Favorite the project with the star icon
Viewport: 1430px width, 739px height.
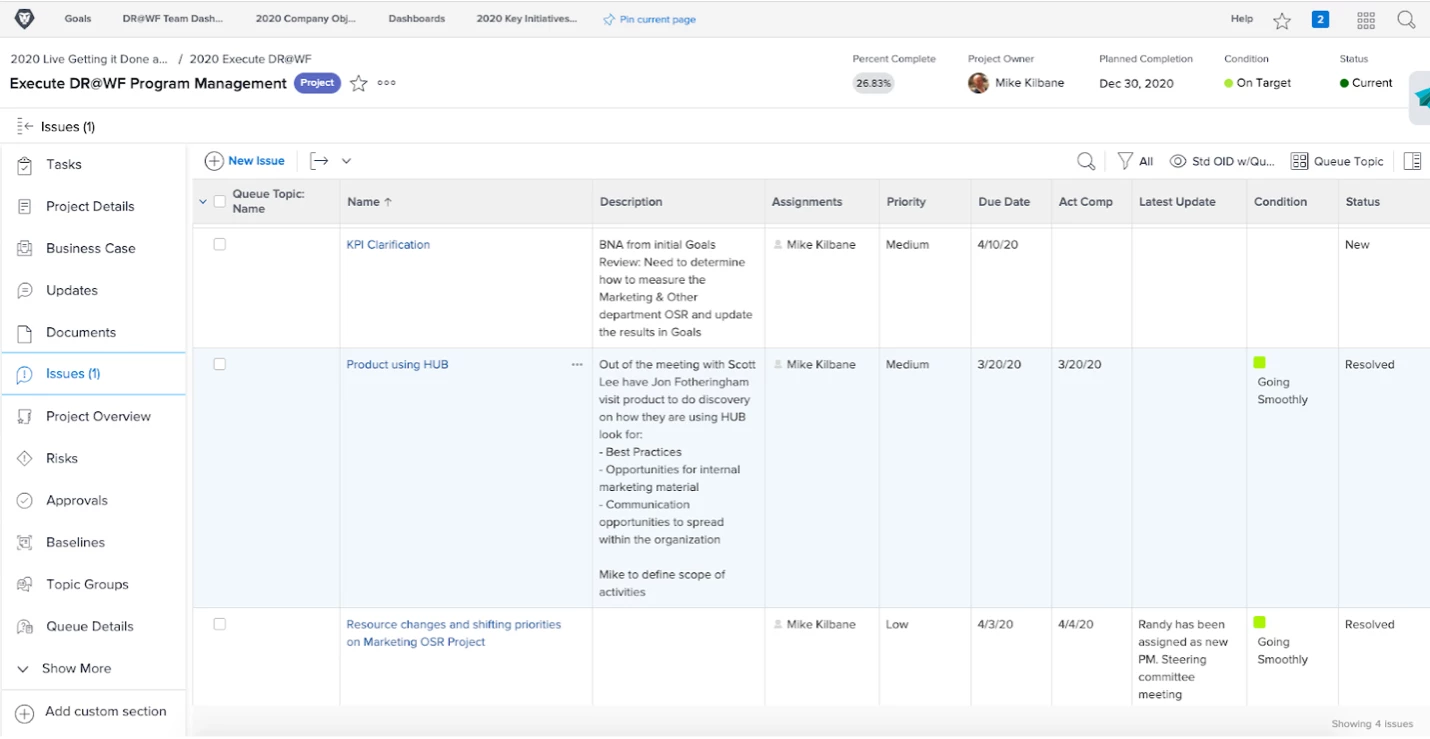(x=359, y=84)
